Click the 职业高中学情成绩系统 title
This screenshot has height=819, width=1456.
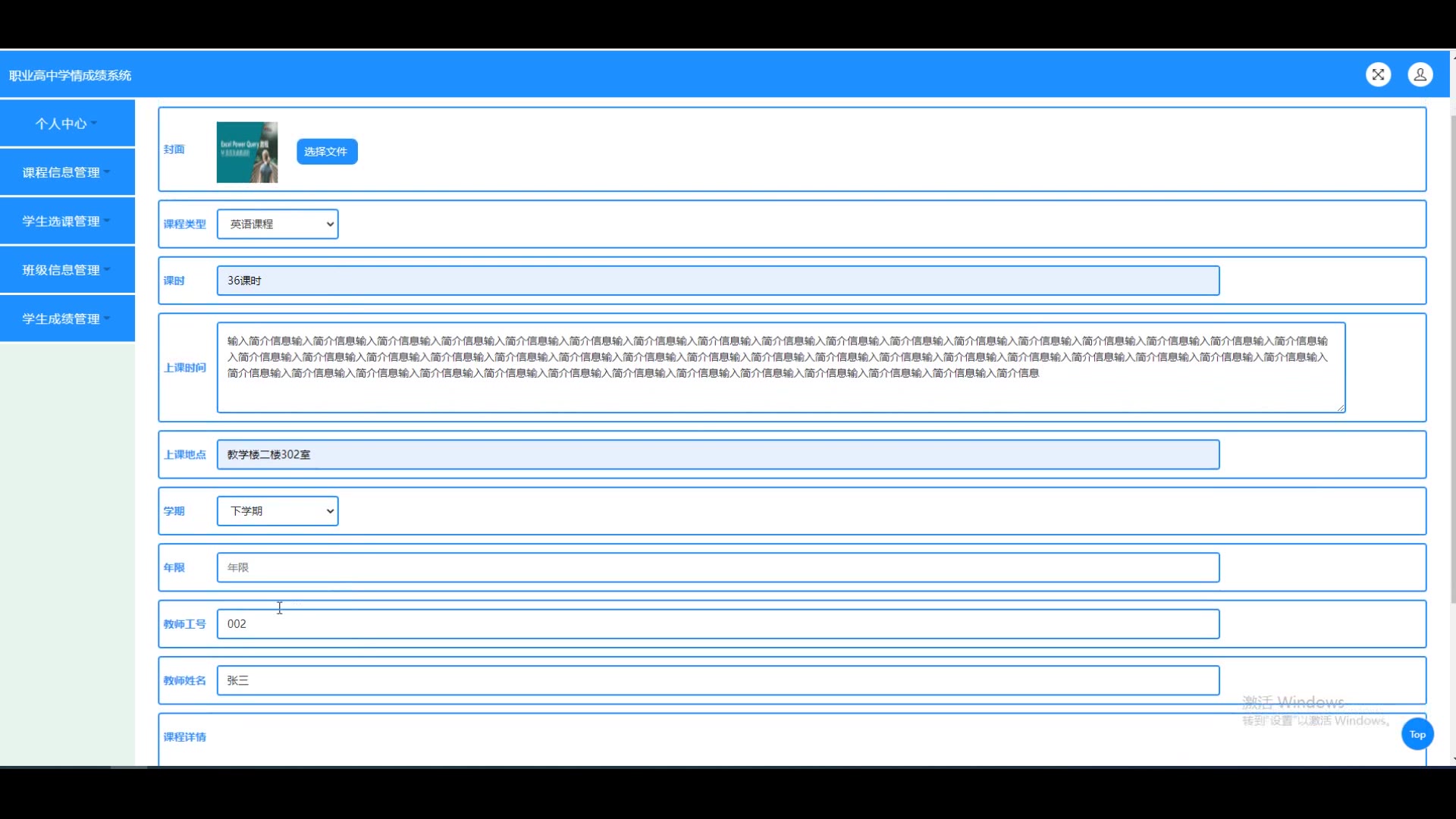coord(71,75)
